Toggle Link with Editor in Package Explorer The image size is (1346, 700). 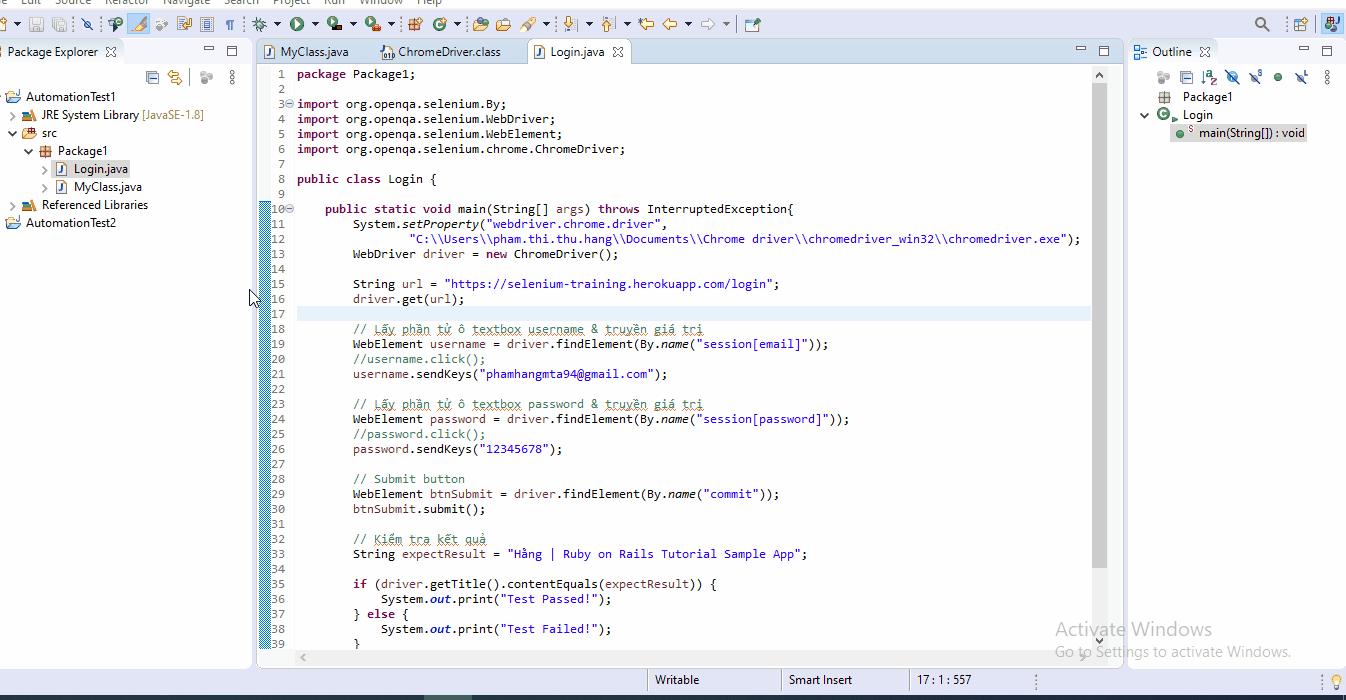click(x=175, y=77)
